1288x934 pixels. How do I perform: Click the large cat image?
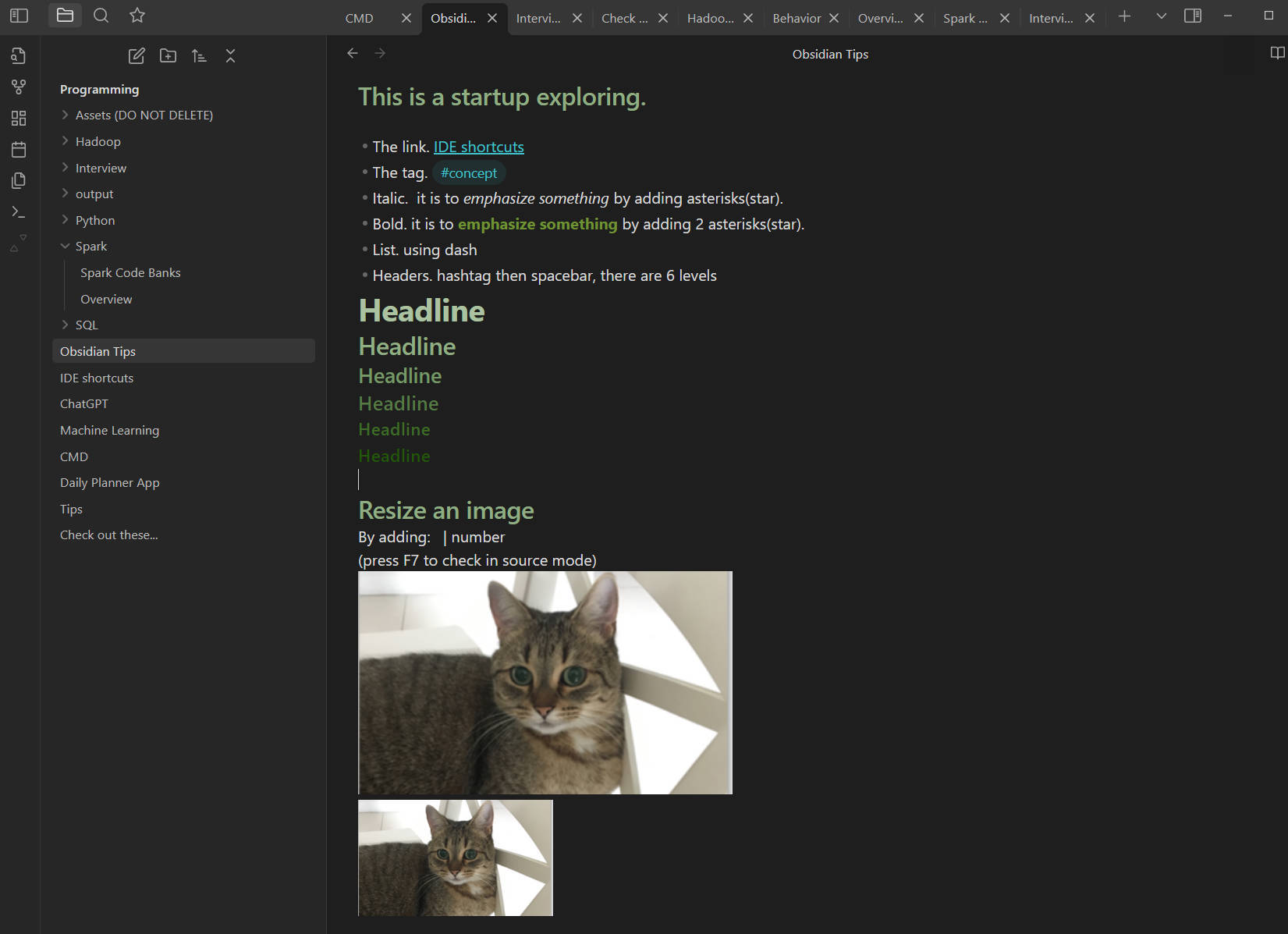click(x=545, y=683)
